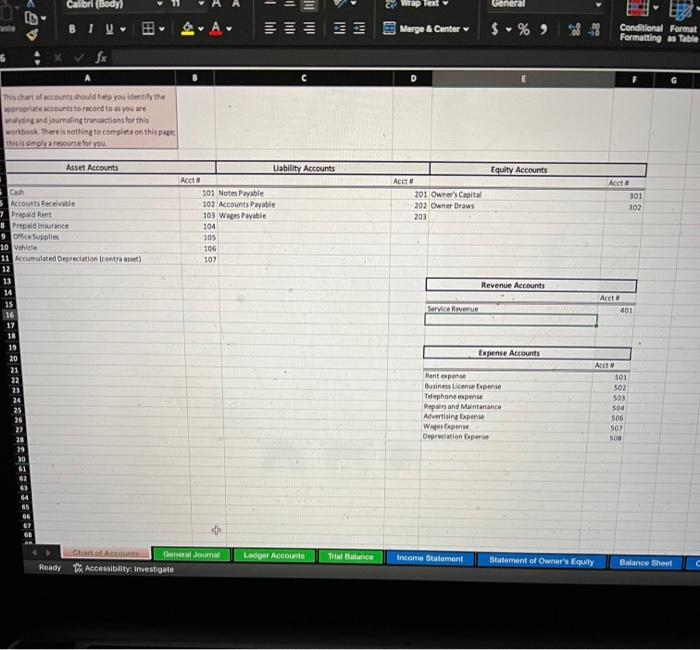Confirm formula entry checkmark
This screenshot has width=700, height=650.
click(x=79, y=58)
